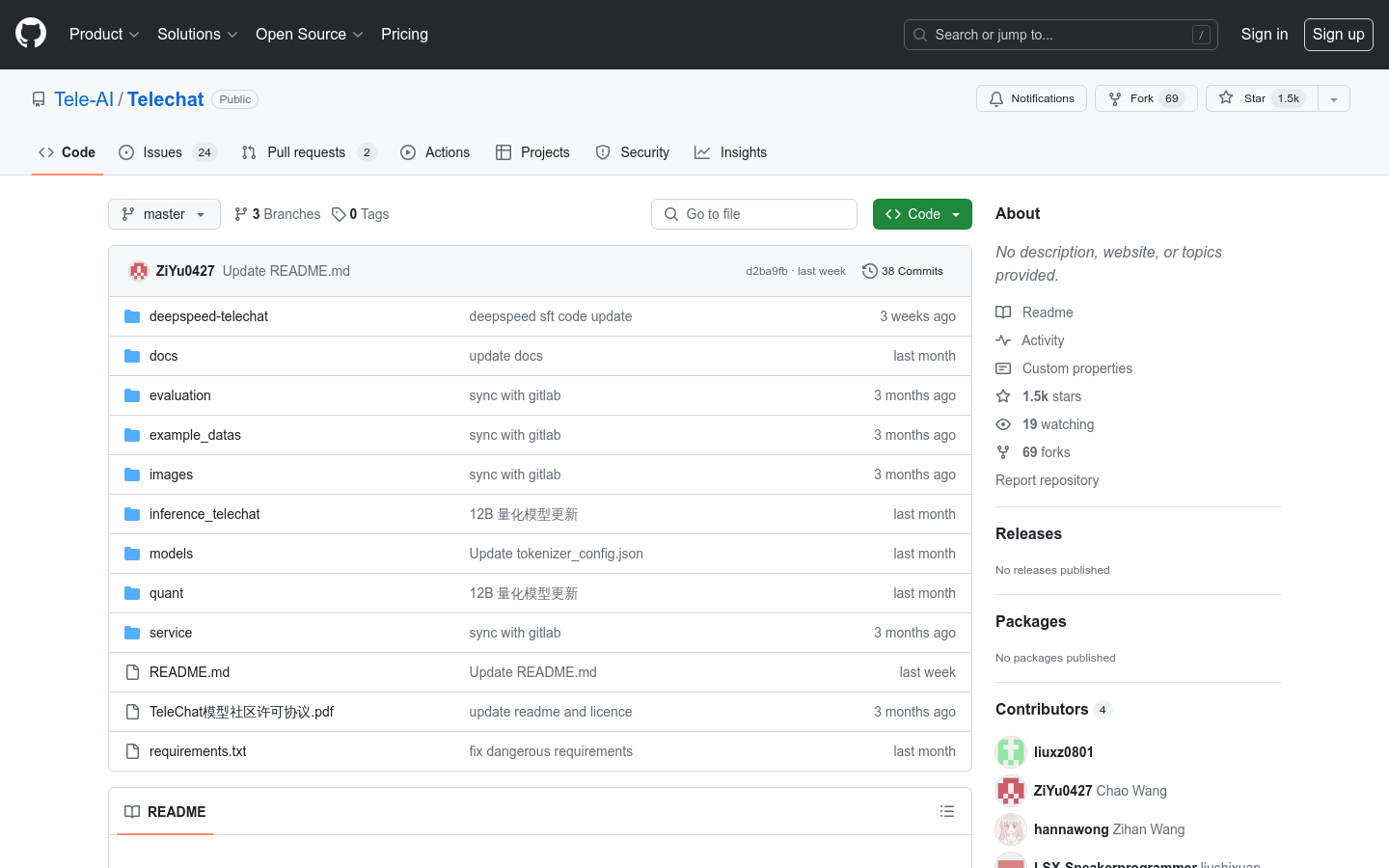Screen dimensions: 1389x868
Task: Open the Projects tab
Action: (532, 152)
